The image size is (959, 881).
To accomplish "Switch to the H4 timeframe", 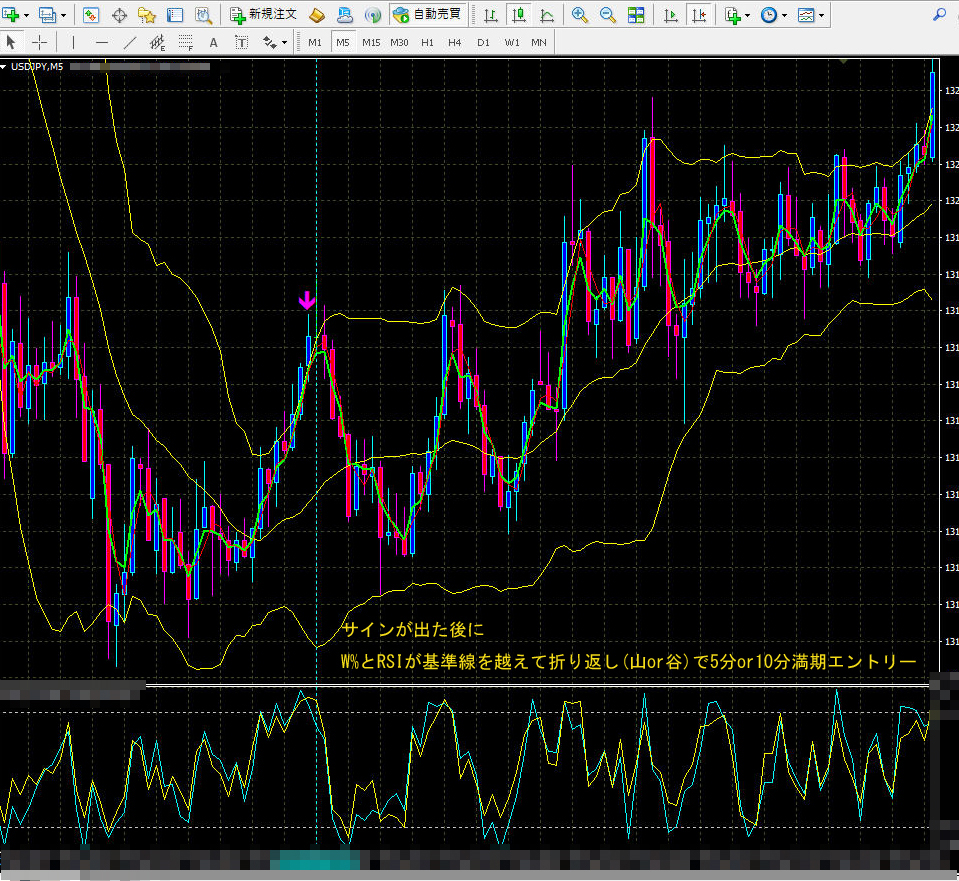I will [455, 42].
